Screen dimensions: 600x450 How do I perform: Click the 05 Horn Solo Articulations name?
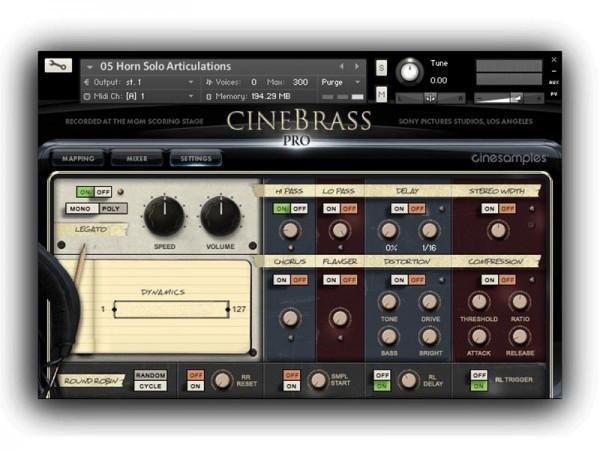coord(165,67)
